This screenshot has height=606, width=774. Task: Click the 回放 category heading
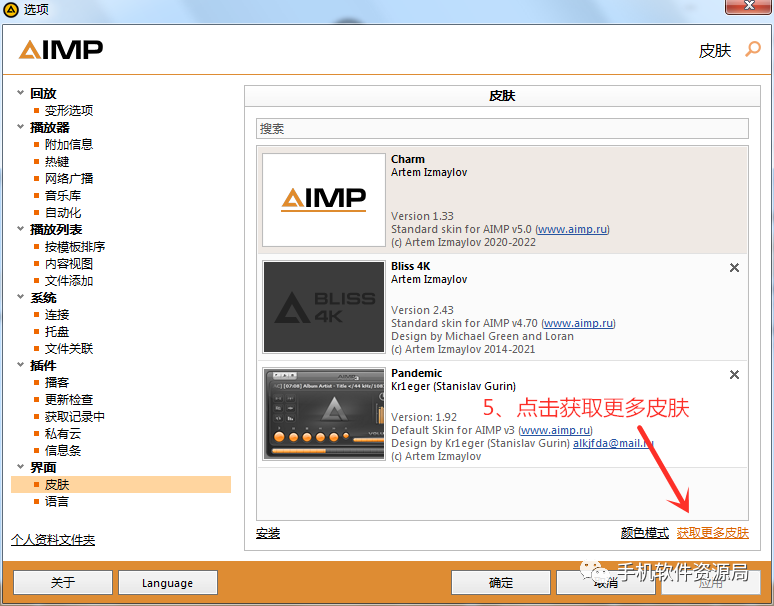coord(43,93)
